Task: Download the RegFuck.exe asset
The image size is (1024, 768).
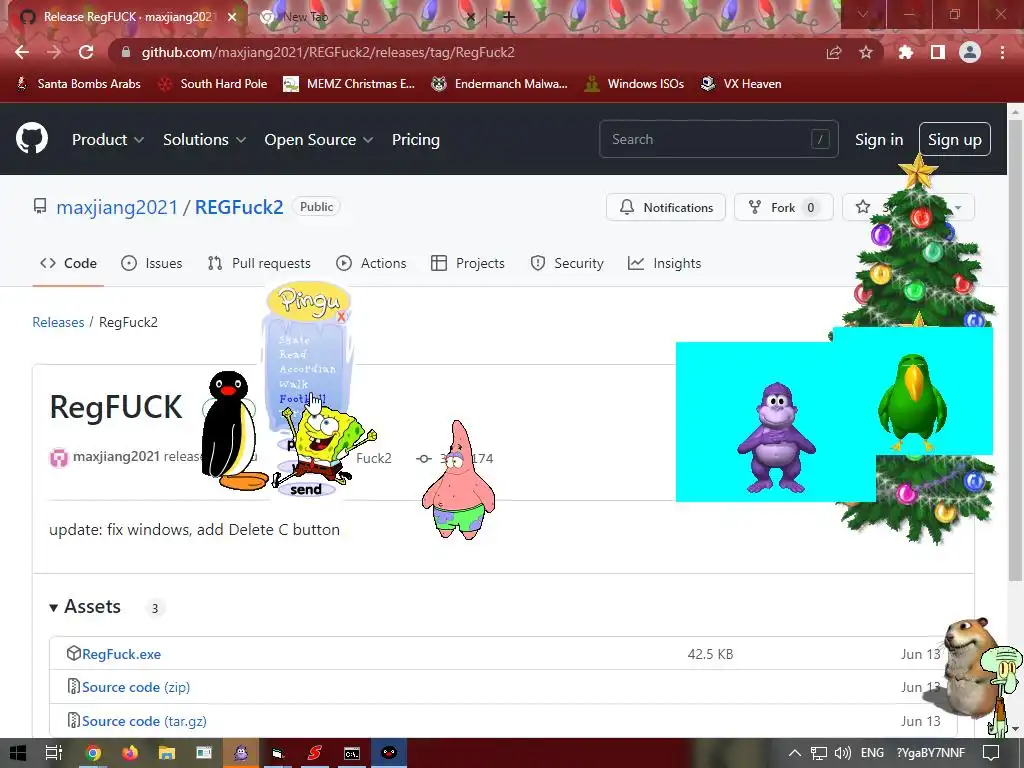Action: pos(121,654)
